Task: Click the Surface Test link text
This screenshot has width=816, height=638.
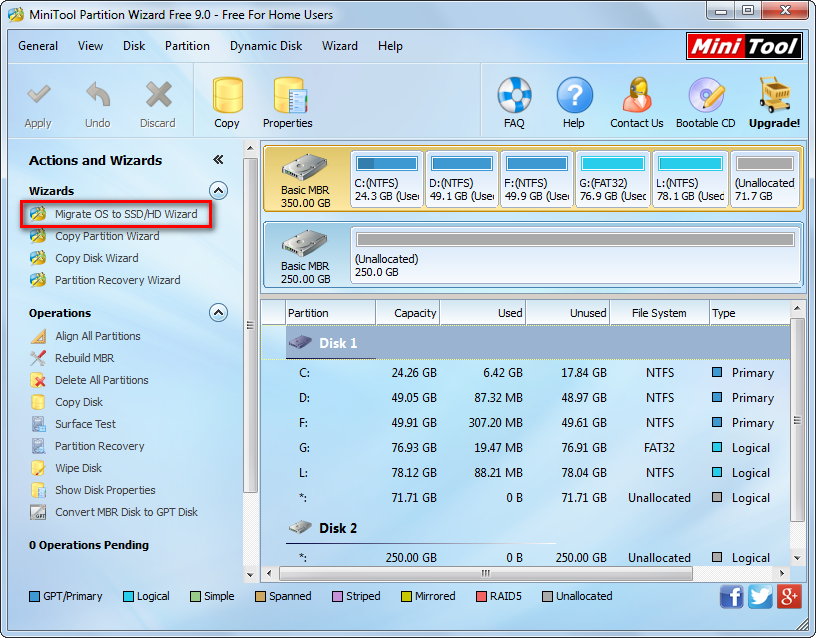Action: (85, 424)
